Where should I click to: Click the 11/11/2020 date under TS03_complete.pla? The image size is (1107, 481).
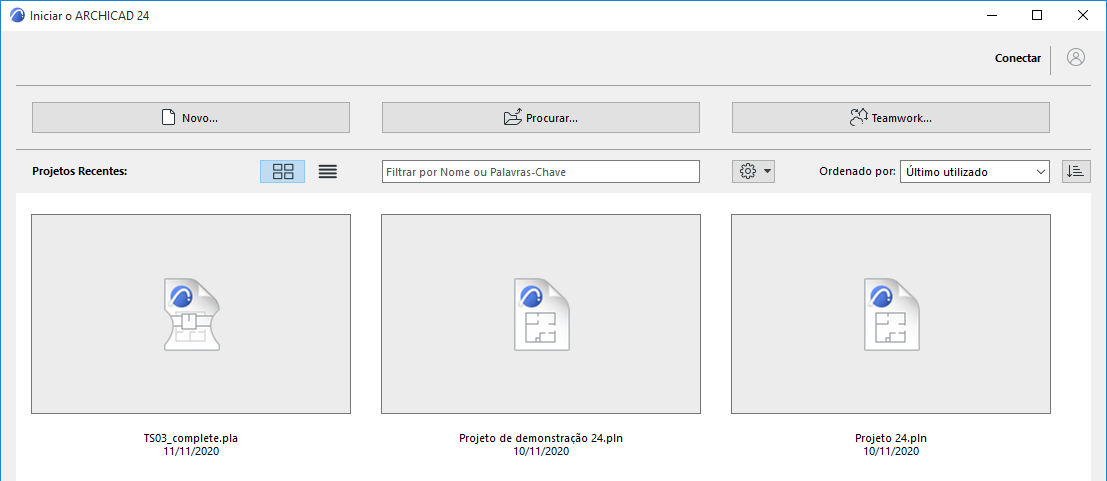click(191, 451)
